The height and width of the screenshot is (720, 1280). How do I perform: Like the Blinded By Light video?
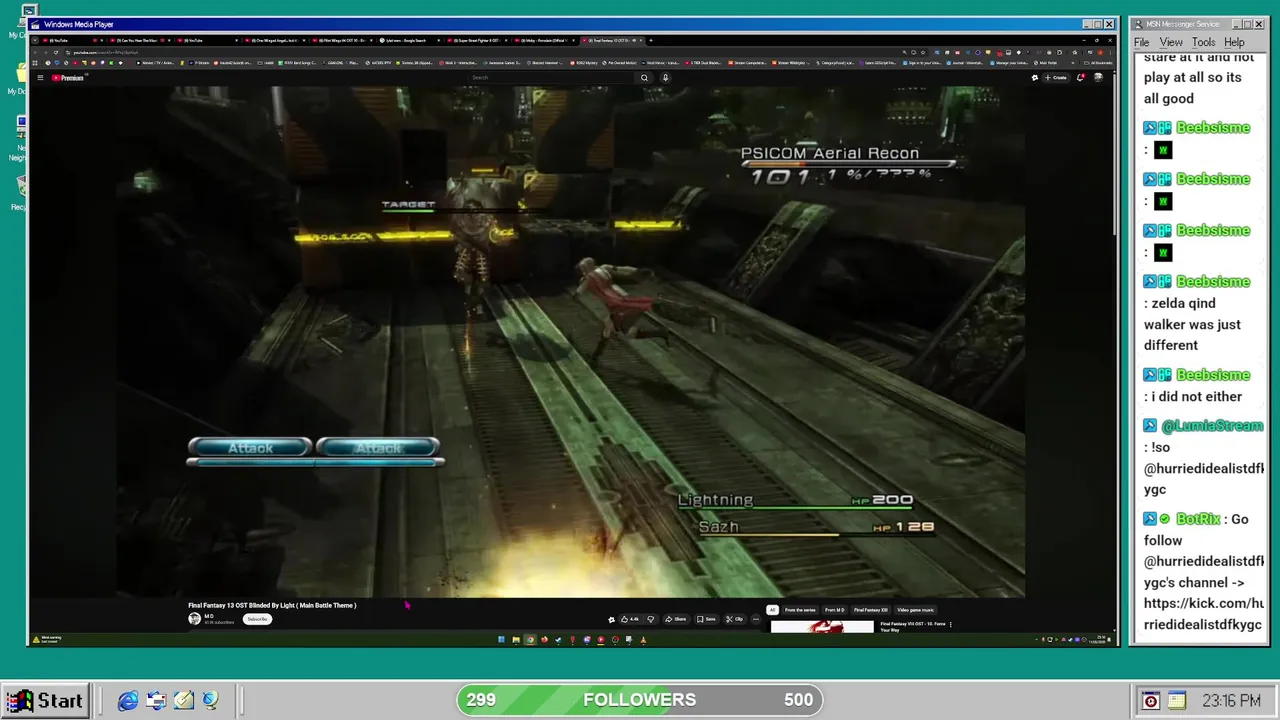point(630,619)
